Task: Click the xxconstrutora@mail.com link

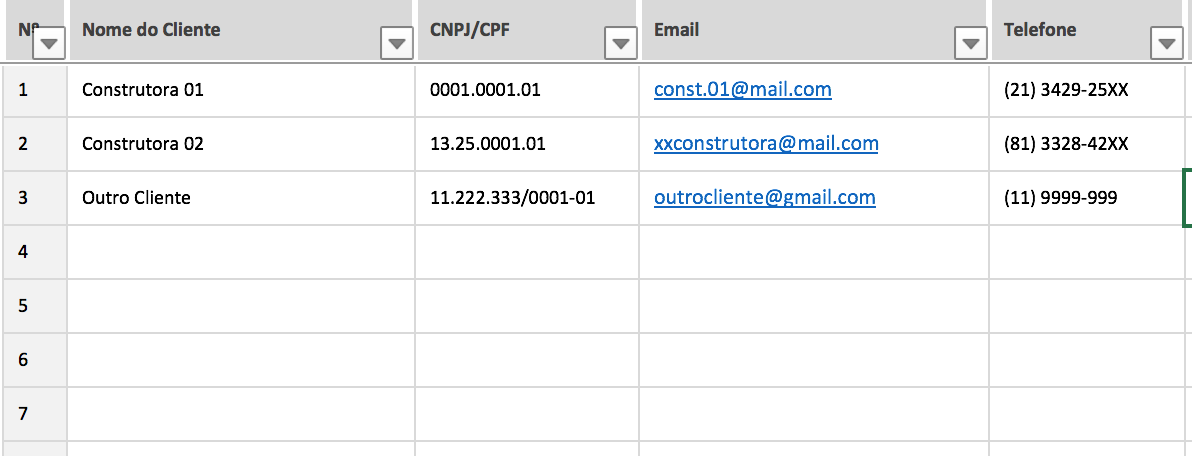Action: point(766,144)
